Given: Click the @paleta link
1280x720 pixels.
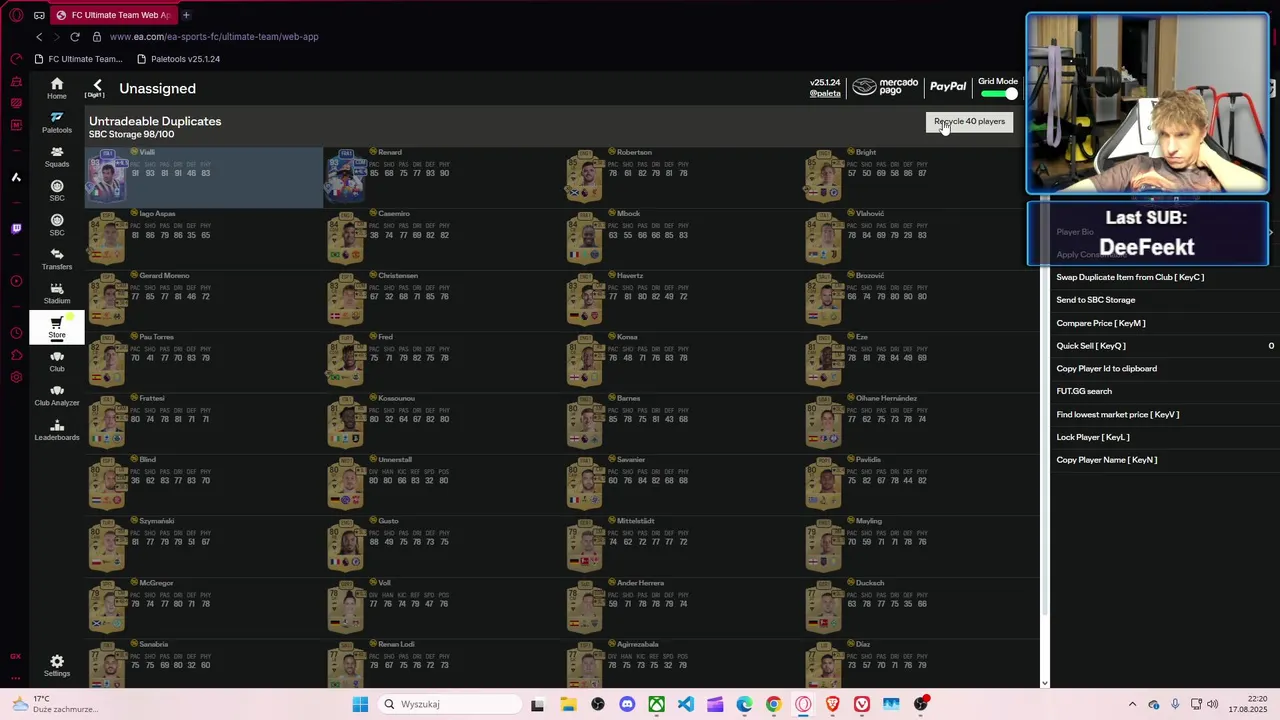Looking at the screenshot, I should coord(825,93).
